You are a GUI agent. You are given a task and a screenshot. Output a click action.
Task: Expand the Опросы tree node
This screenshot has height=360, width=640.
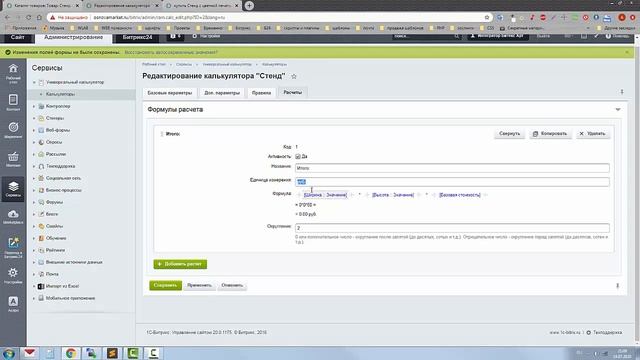pos(34,142)
